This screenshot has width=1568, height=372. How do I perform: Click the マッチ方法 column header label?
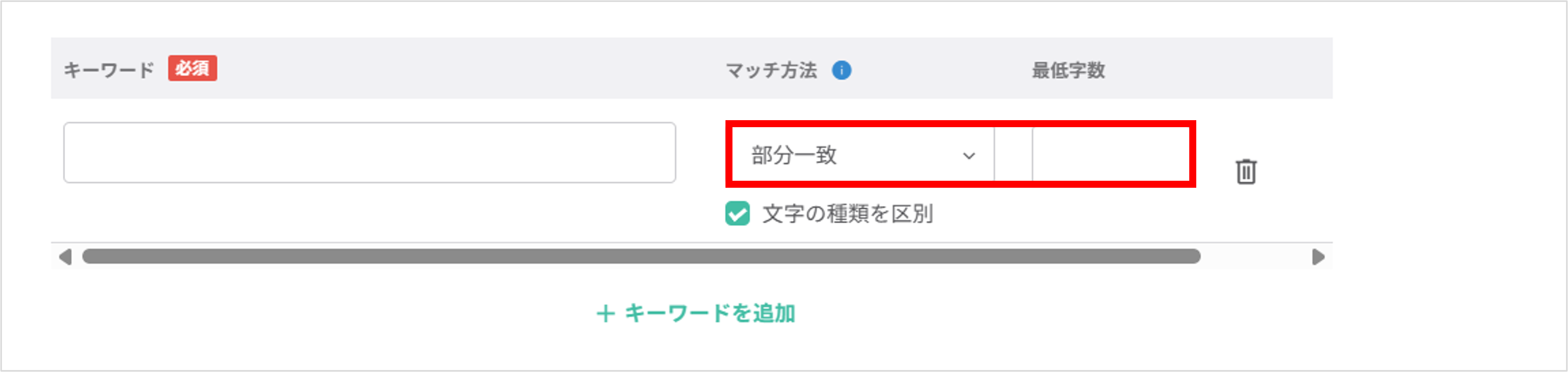(771, 71)
